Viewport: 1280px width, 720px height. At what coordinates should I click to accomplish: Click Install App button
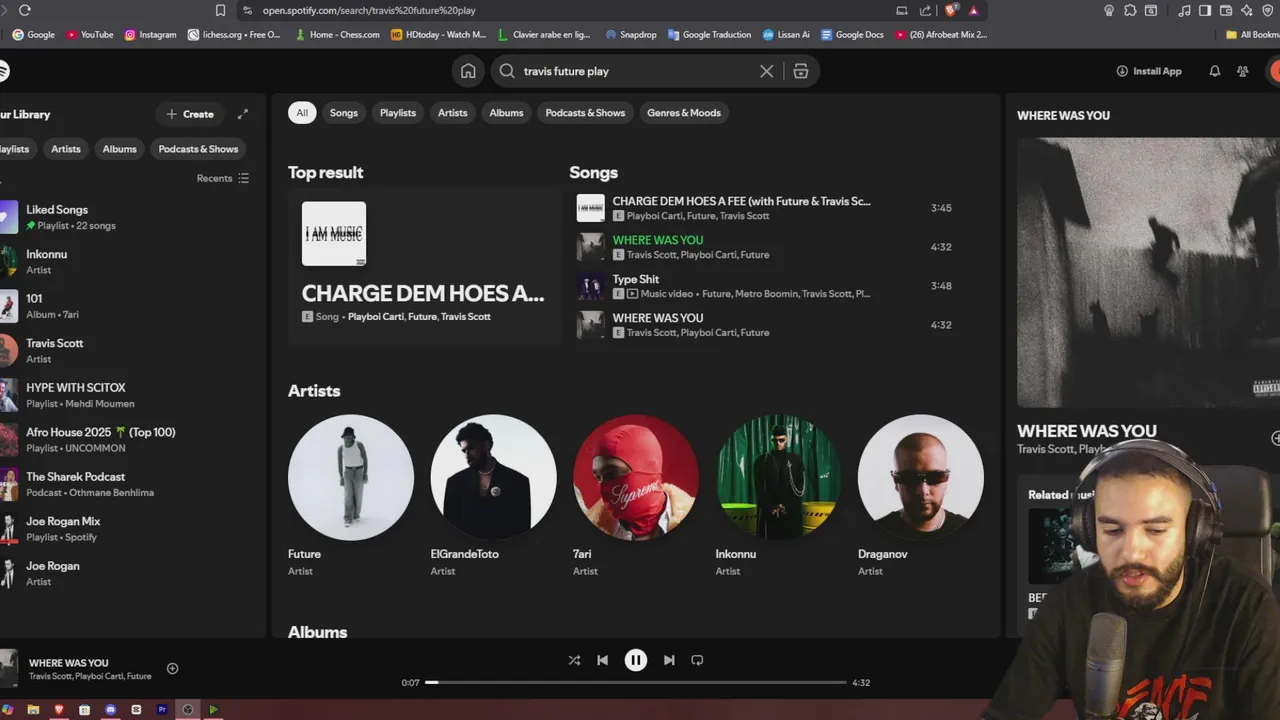1149,71
